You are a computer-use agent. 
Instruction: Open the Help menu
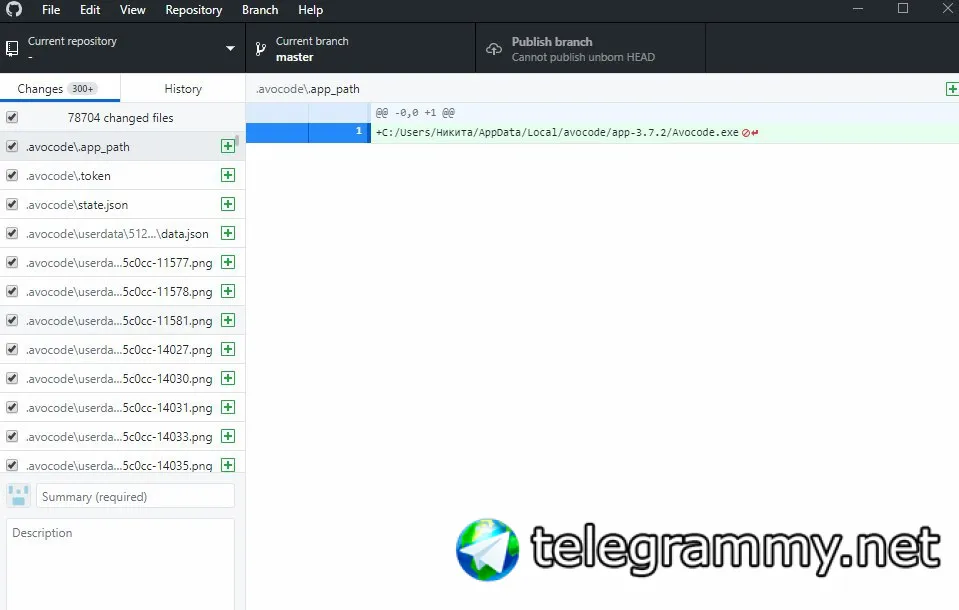tap(310, 10)
